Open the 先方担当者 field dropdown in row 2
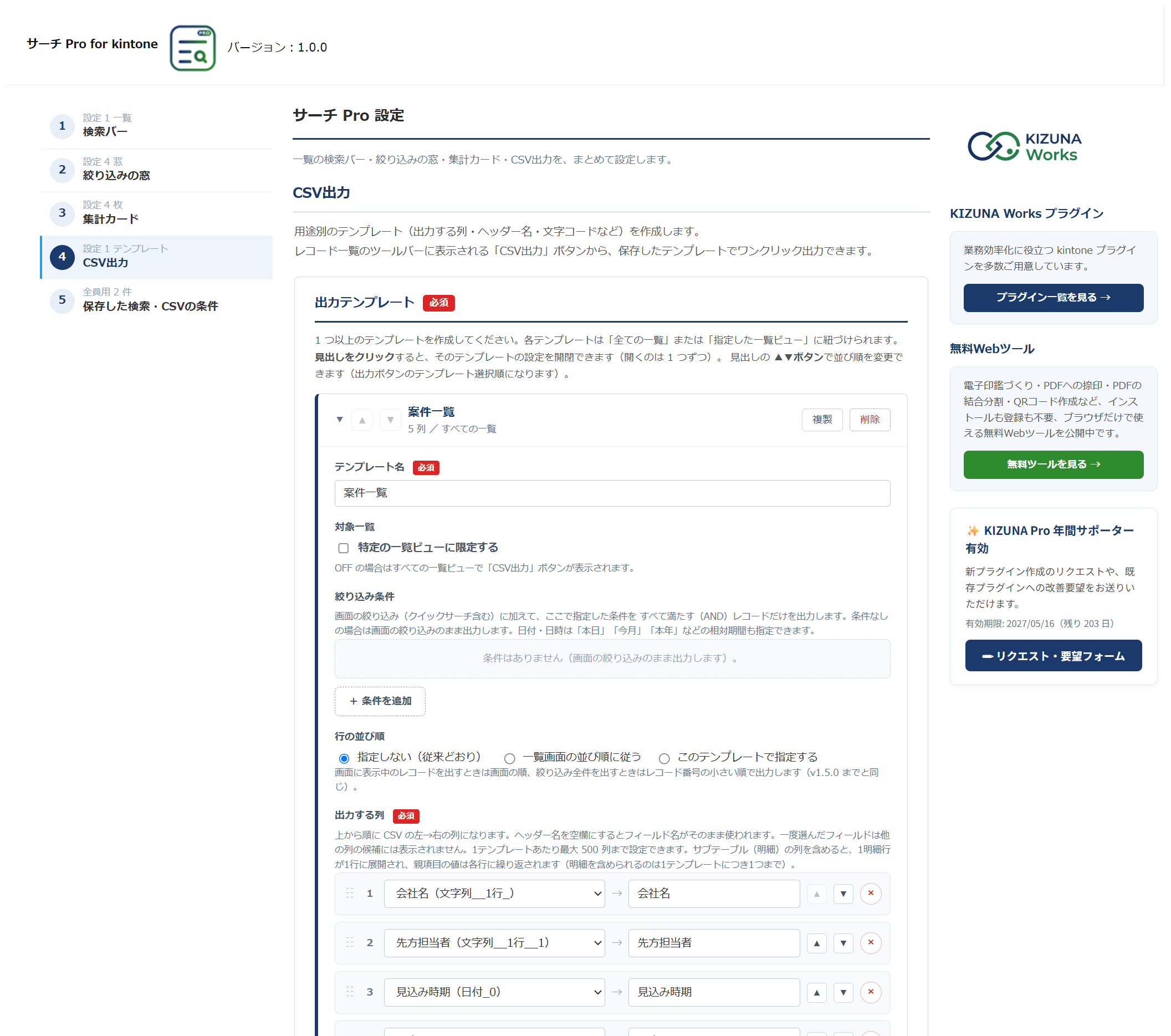 (494, 943)
